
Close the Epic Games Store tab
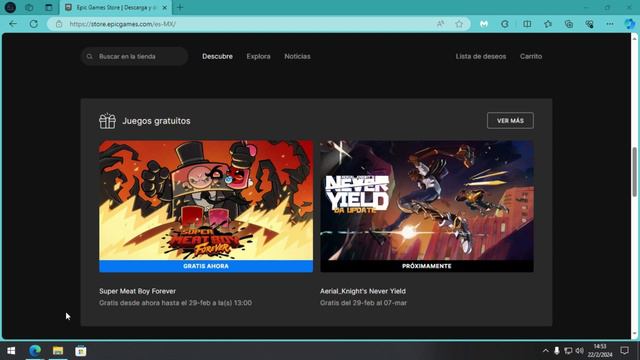[164, 7]
